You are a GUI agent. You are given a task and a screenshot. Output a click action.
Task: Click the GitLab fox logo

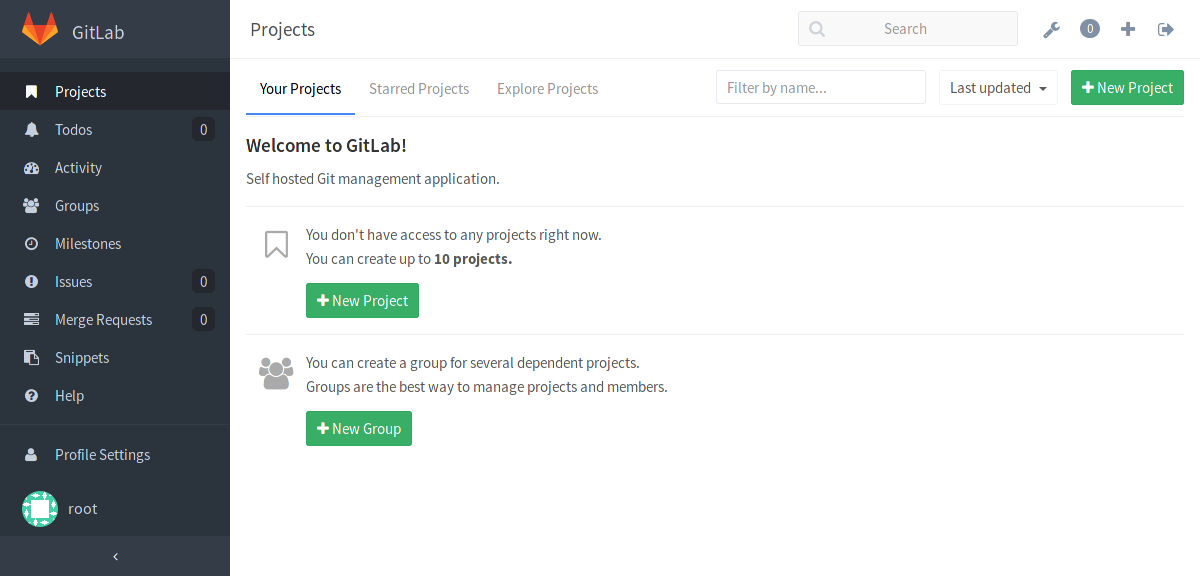tap(40, 29)
